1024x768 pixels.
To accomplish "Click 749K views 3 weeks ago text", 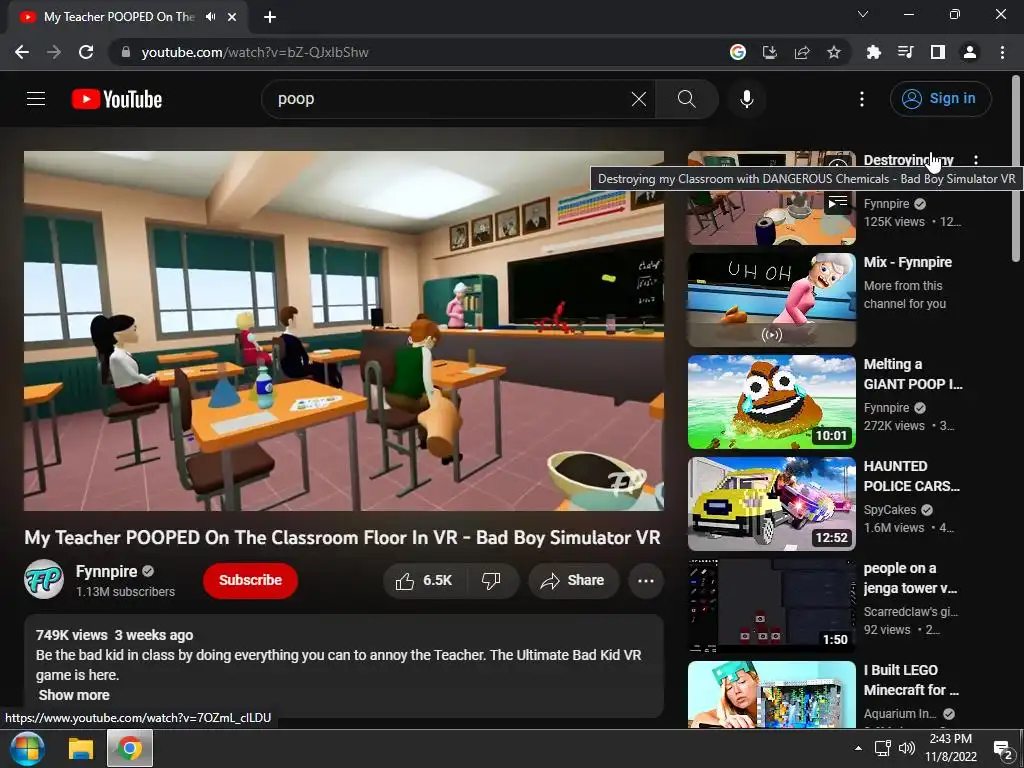I will (114, 635).
